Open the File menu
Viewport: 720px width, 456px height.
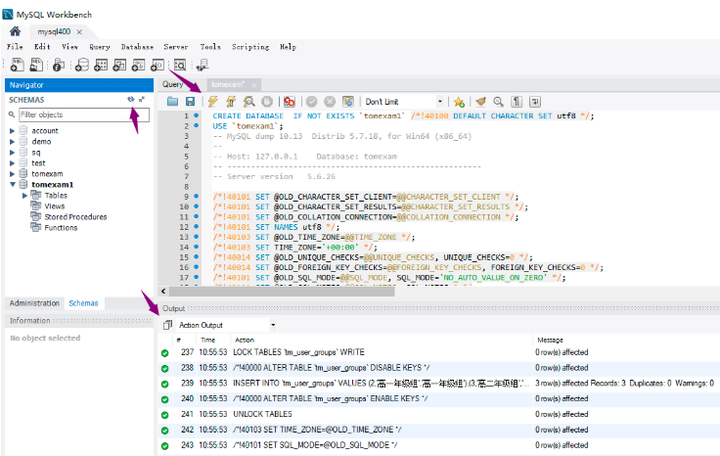tap(15, 47)
